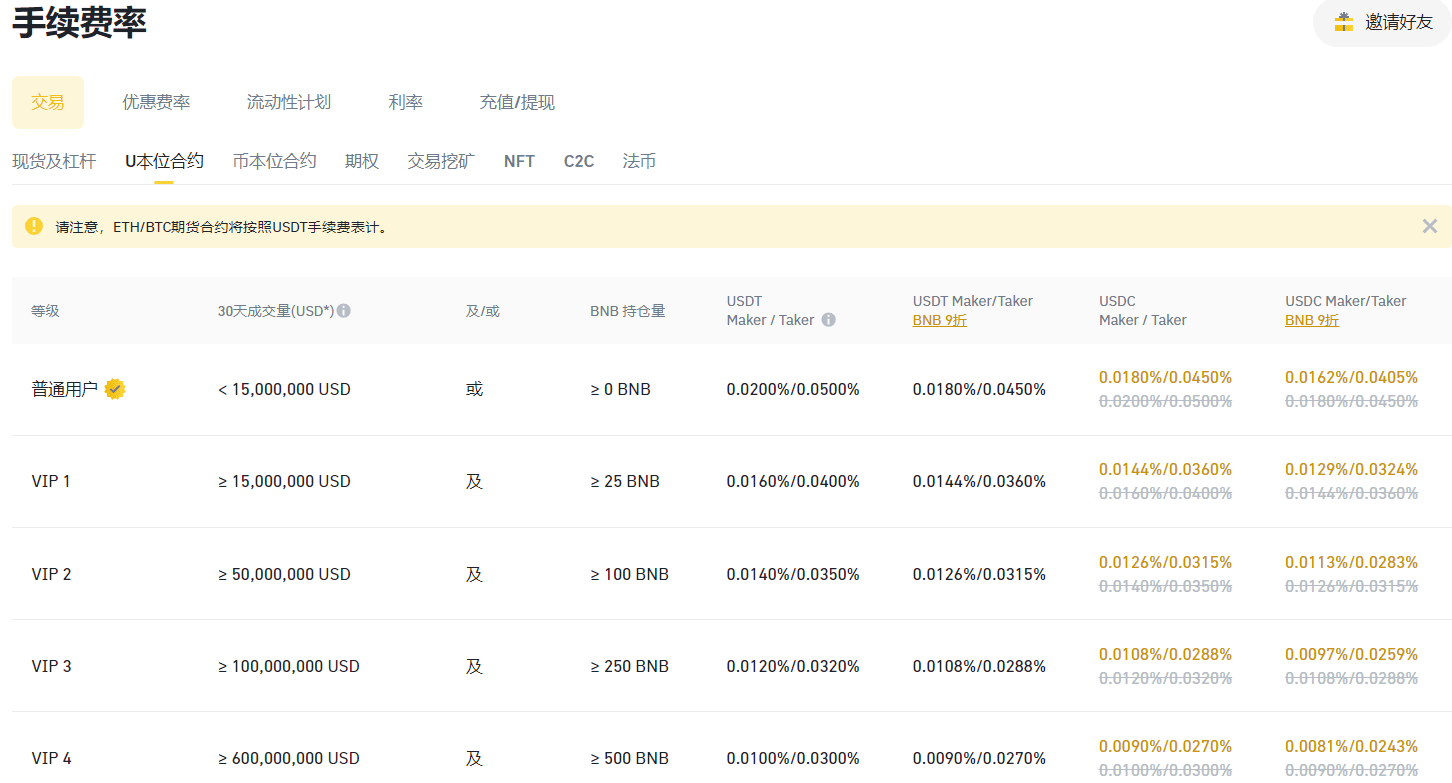Click the 0.0120%/0.0320% USDT fee in the VIP 3 row
Screen dimensions: 1452x783
pos(793,666)
